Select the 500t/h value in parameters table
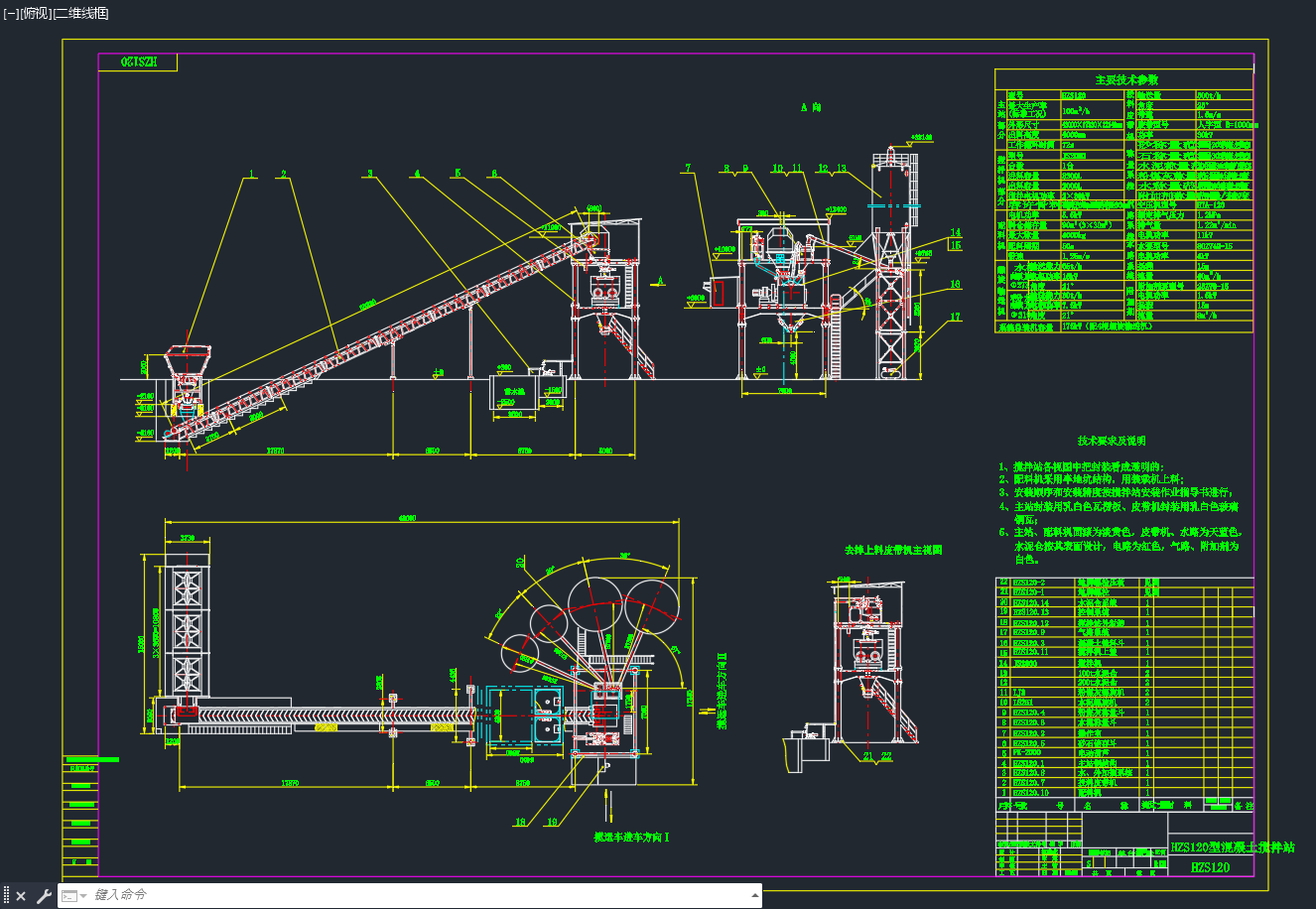This screenshot has height=909, width=1316. 1209,95
